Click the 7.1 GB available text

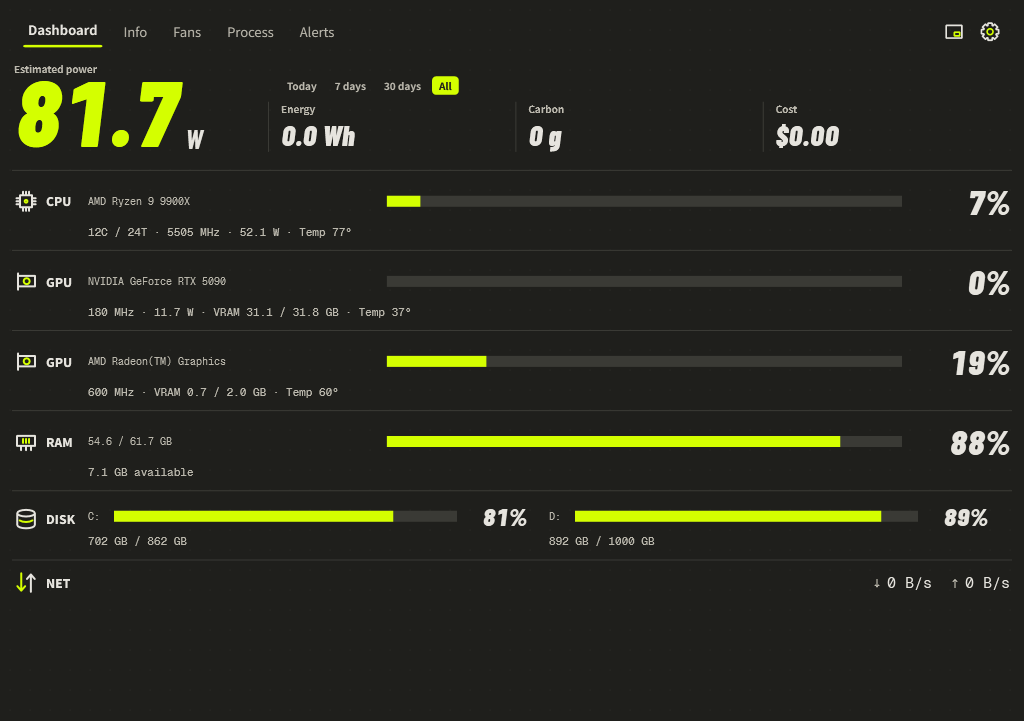(x=140, y=472)
